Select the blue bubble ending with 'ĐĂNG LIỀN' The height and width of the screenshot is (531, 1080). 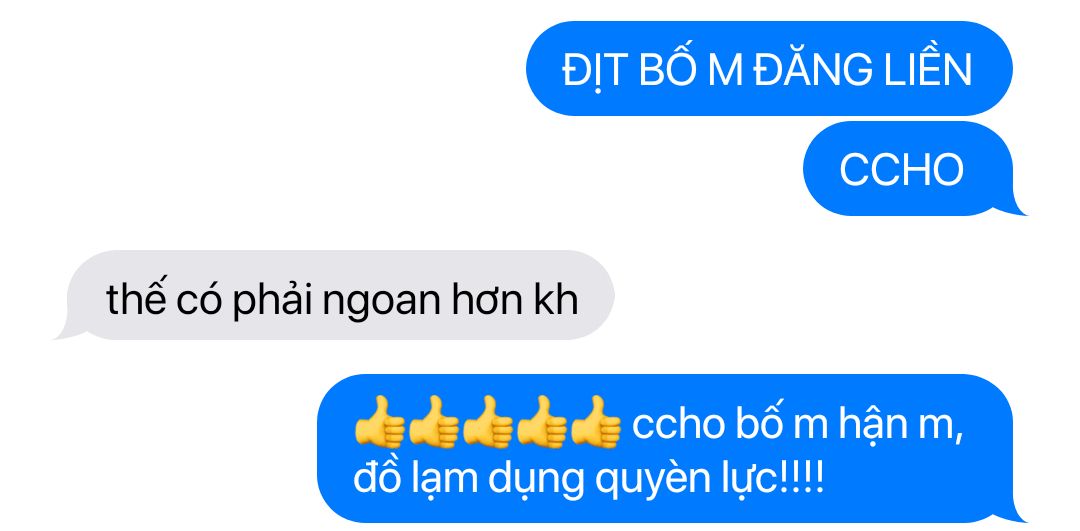click(x=769, y=68)
